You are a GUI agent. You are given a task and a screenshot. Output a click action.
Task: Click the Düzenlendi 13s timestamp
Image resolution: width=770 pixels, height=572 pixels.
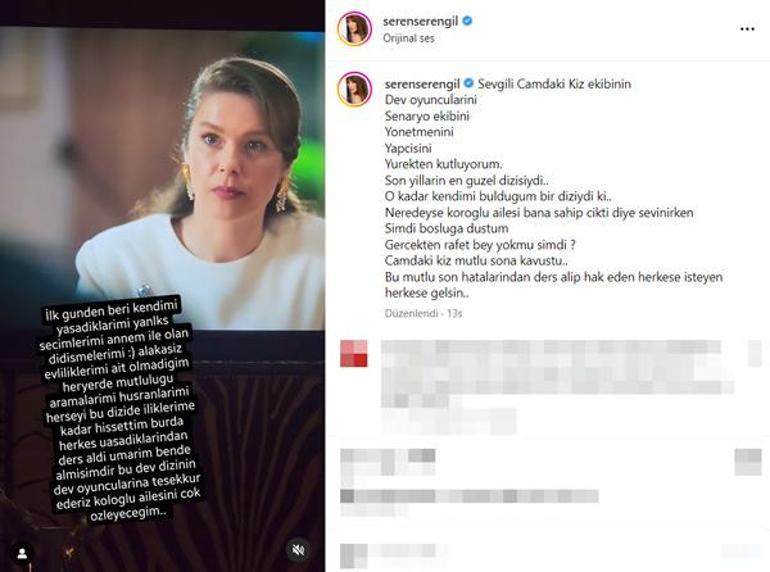[423, 313]
